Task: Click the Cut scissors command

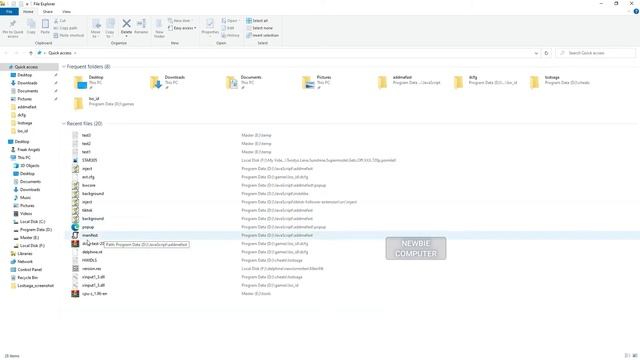Action: pos(60,20)
